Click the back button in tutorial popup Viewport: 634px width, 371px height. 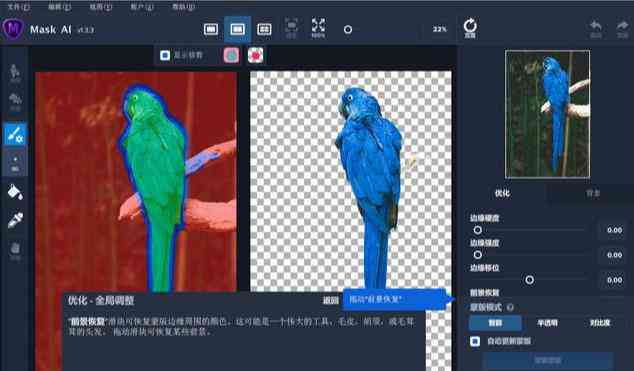pos(330,300)
